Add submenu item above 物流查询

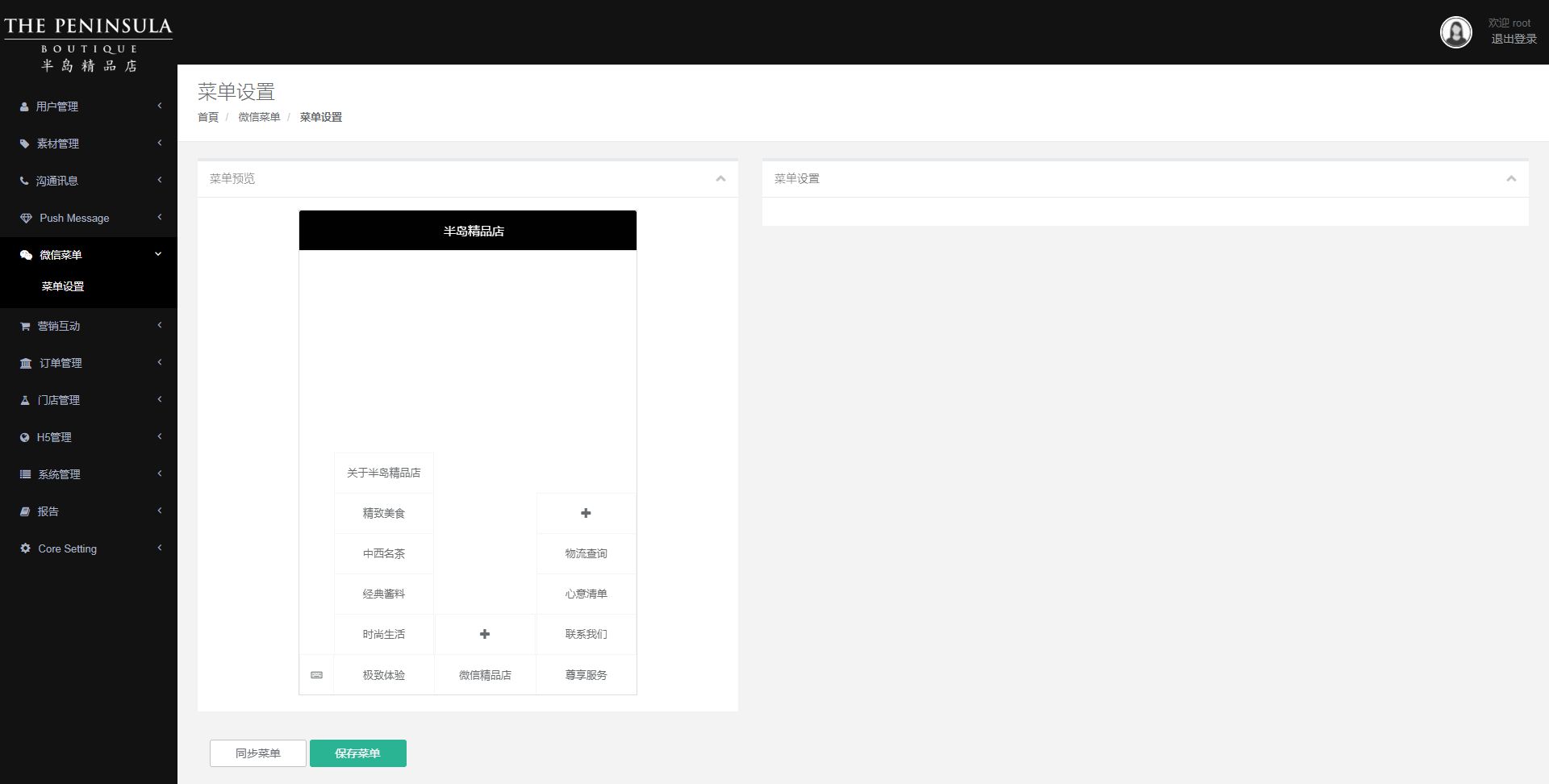[586, 513]
